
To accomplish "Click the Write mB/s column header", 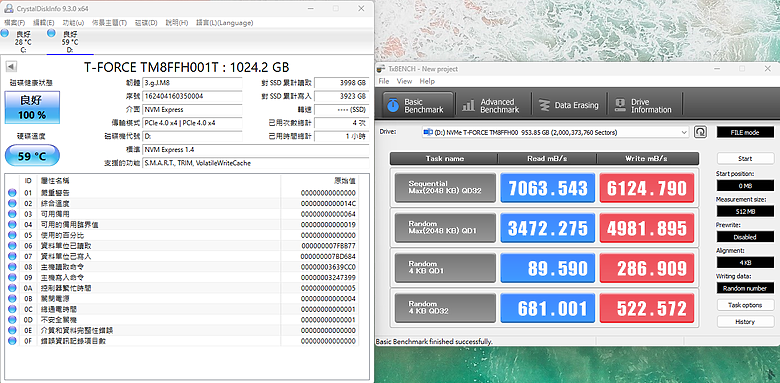I will (x=648, y=159).
